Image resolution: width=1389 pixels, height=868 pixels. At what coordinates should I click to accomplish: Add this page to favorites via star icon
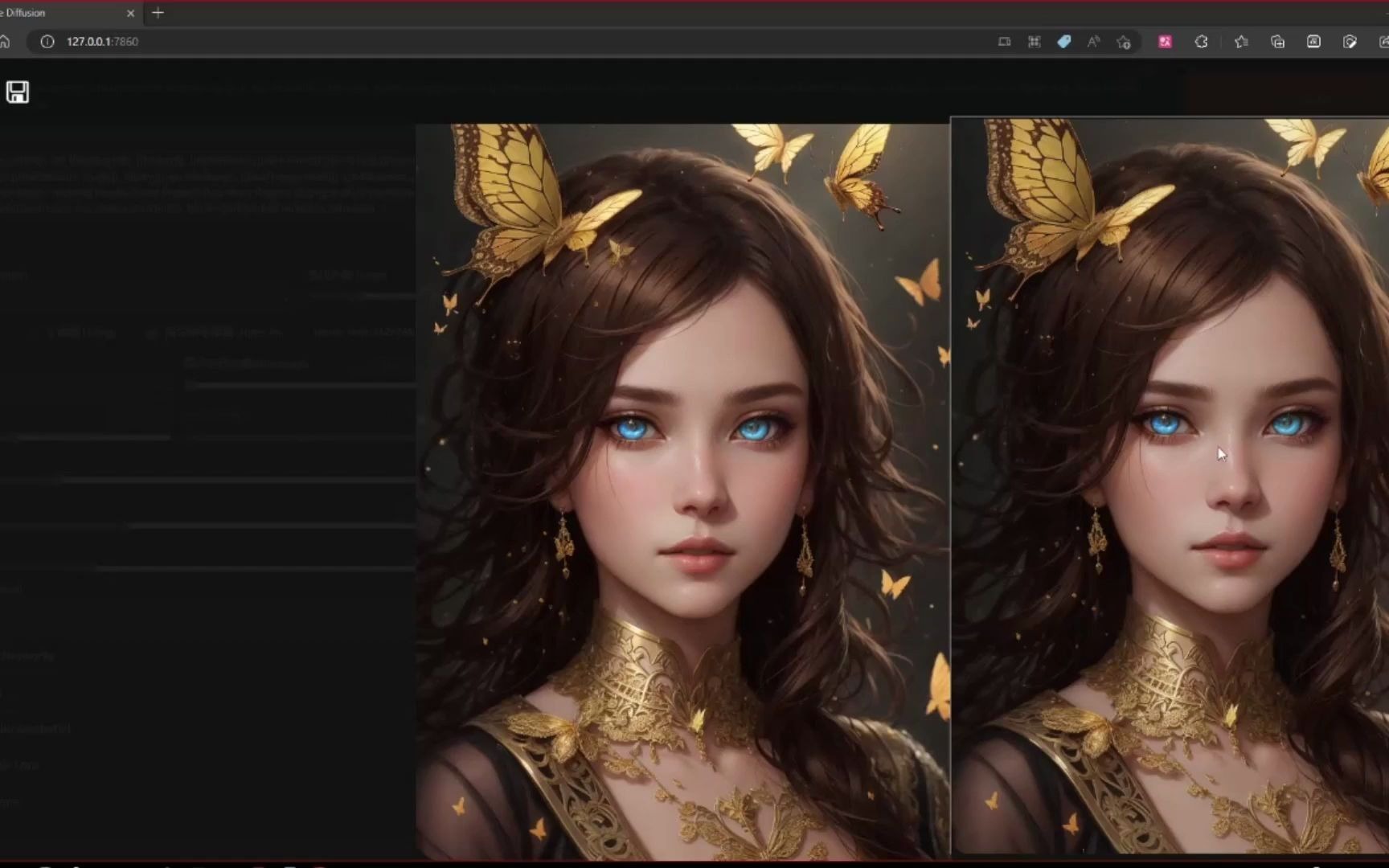(x=1124, y=42)
